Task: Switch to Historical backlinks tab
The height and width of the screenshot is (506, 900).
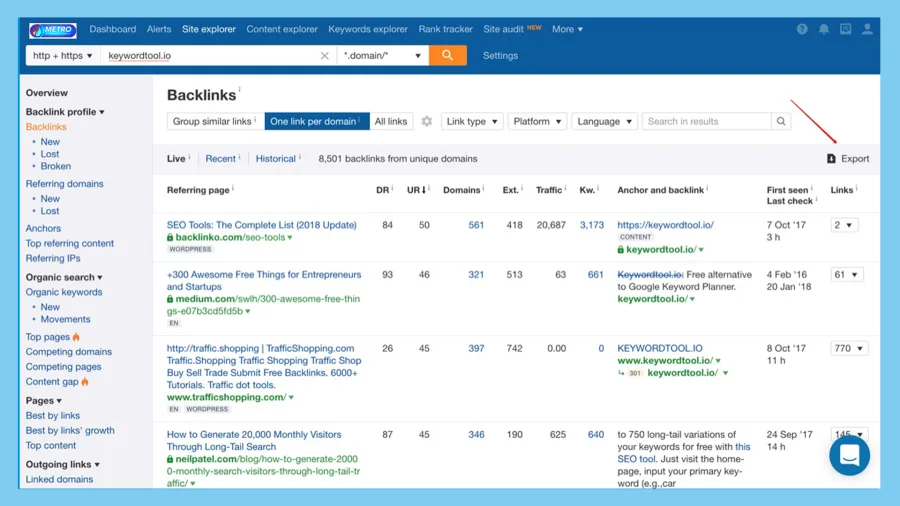Action: (276, 159)
